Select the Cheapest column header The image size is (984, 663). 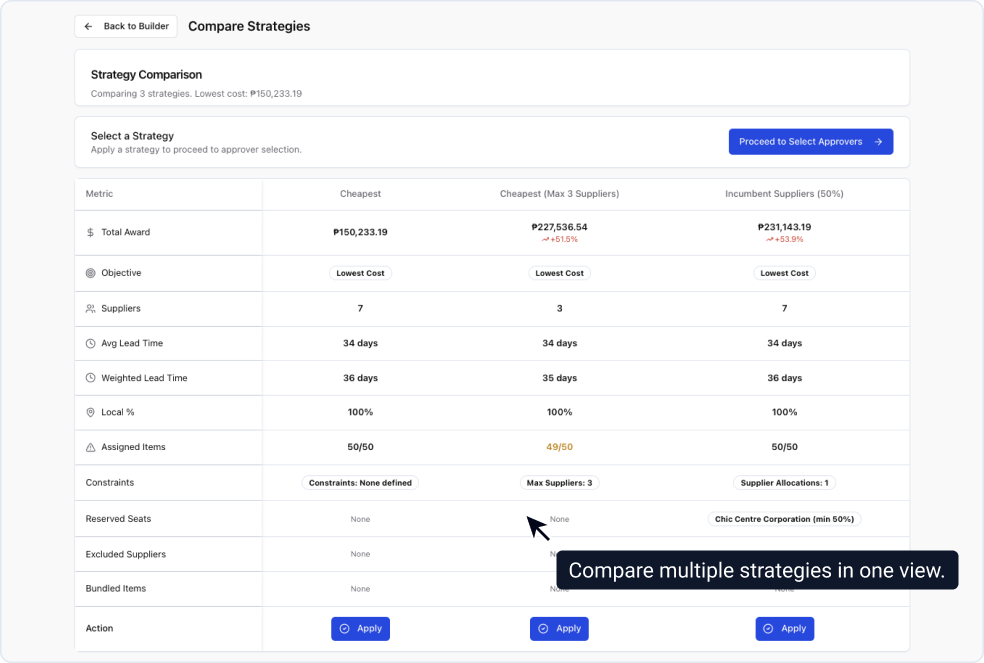tap(360, 193)
